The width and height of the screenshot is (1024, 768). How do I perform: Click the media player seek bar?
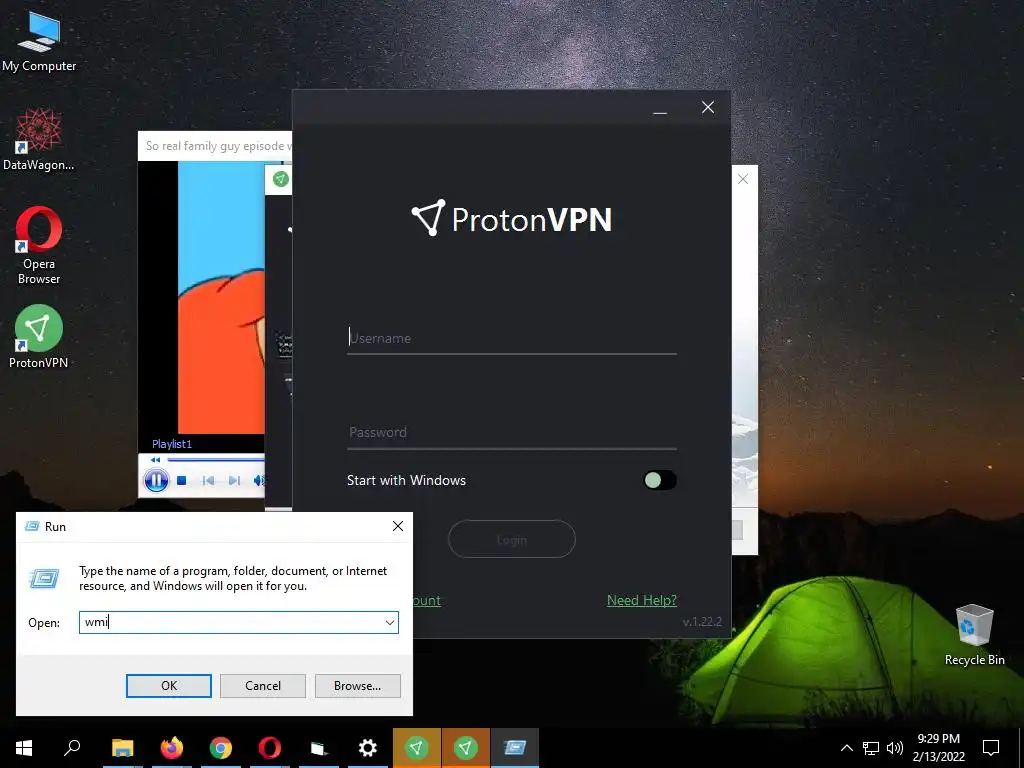point(216,460)
